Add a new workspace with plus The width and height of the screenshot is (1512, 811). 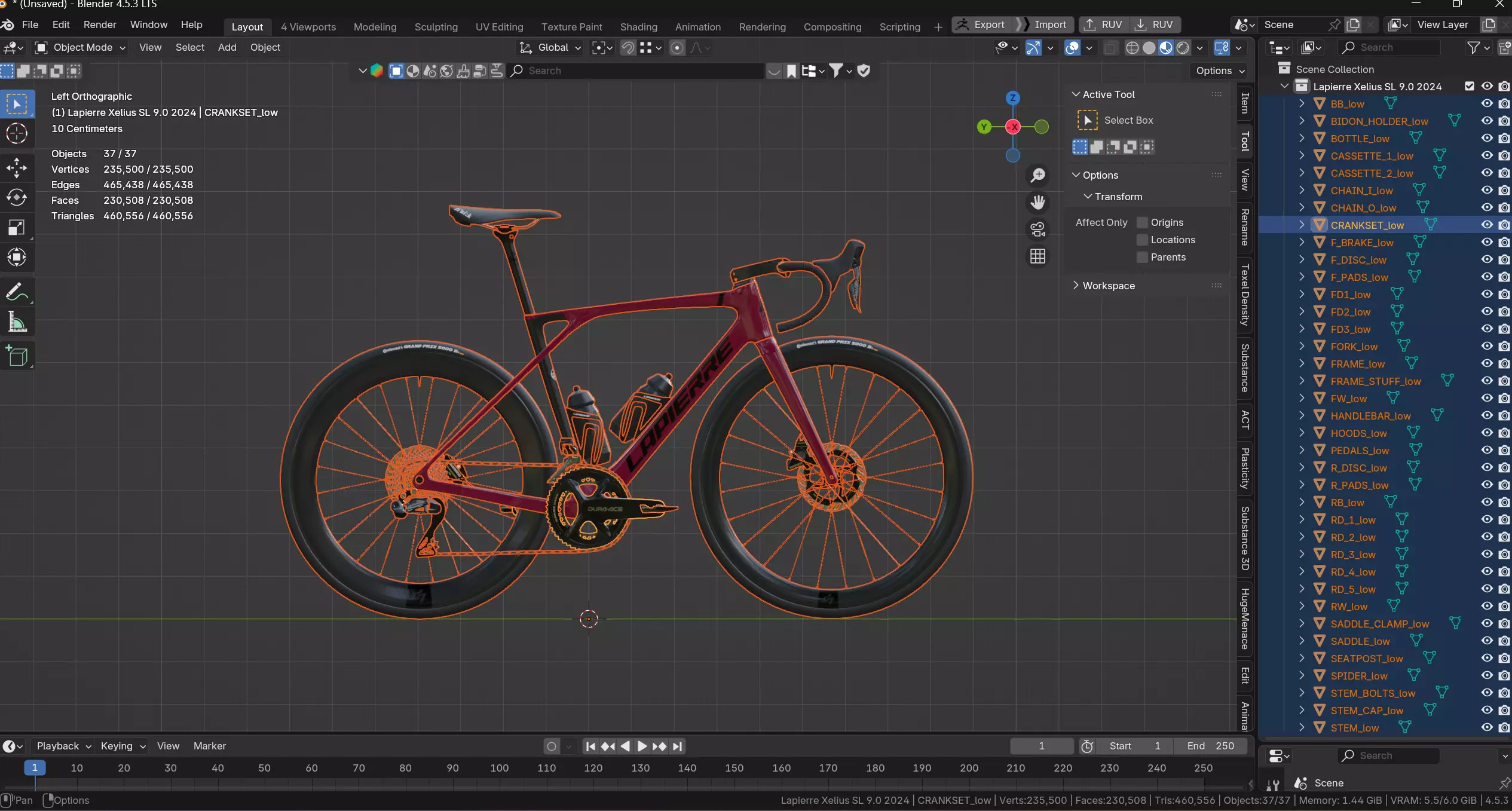938,27
